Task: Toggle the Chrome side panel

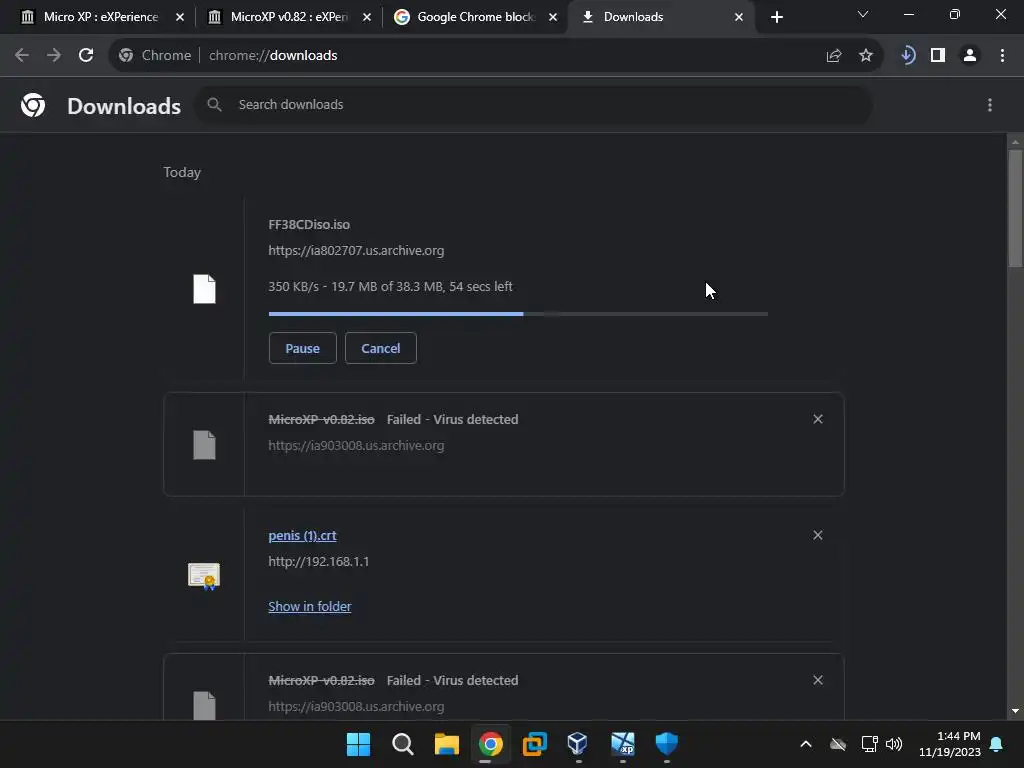Action: point(938,56)
